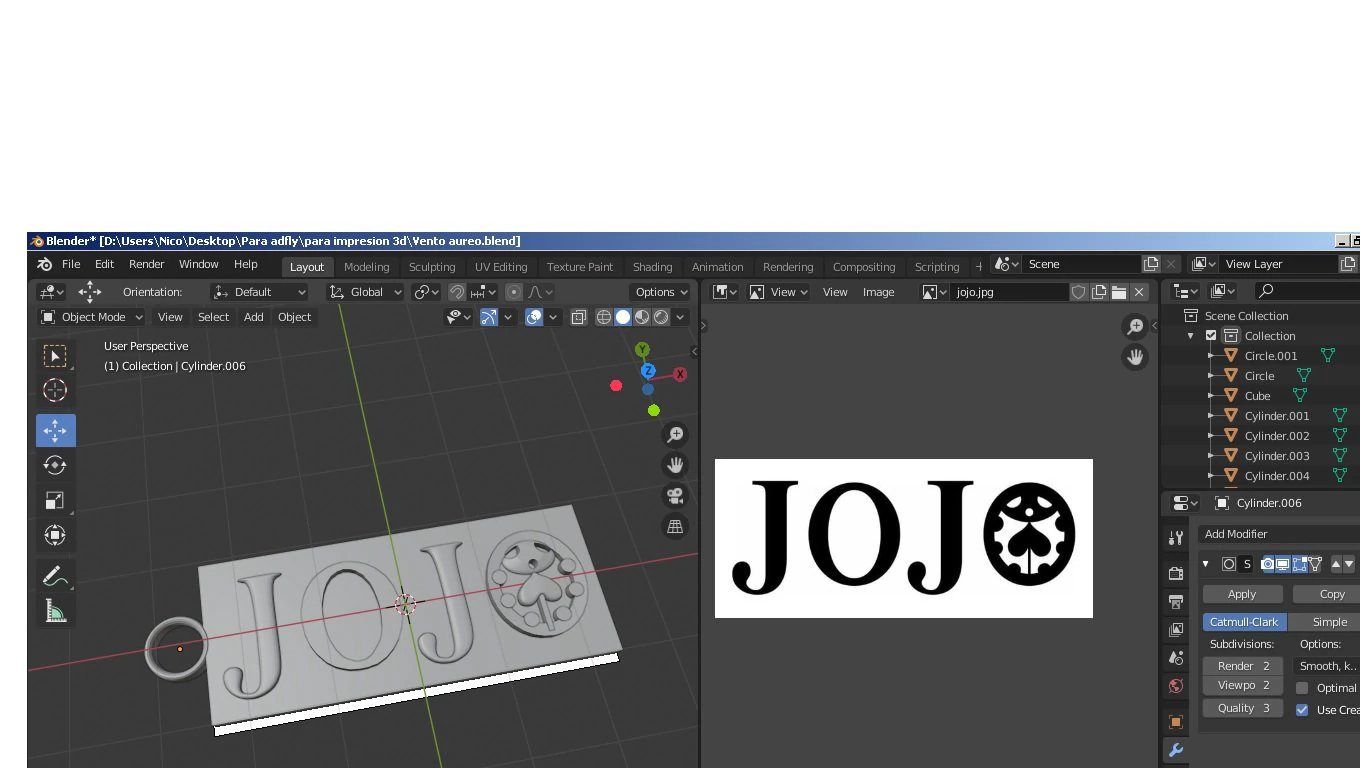Screen dimensions: 1360x768
Task: Activate the Rotate tool
Action: coord(55,465)
